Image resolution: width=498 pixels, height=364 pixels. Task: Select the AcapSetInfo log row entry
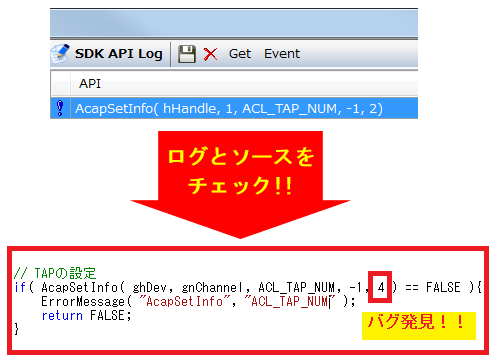coord(234,108)
